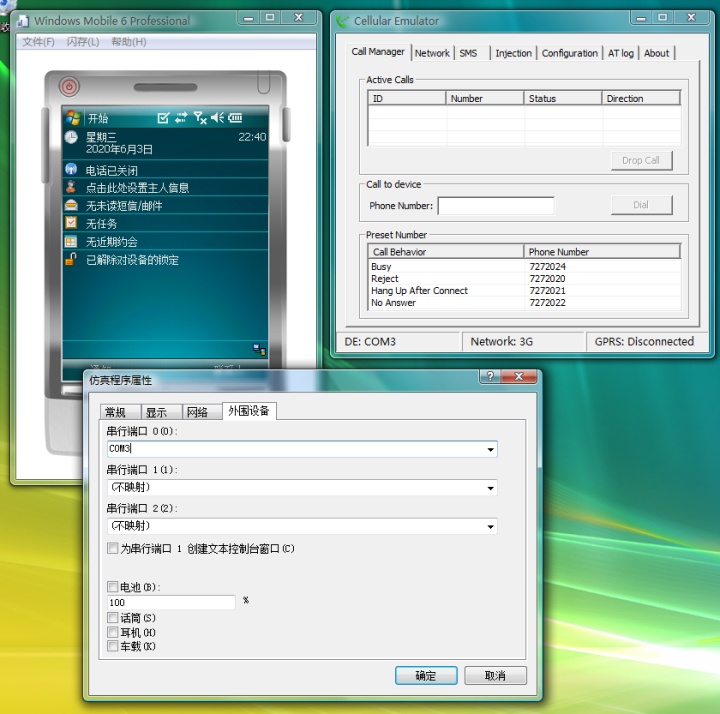Open the 串行端口 1 dropdown list
720x714 pixels.
point(490,488)
